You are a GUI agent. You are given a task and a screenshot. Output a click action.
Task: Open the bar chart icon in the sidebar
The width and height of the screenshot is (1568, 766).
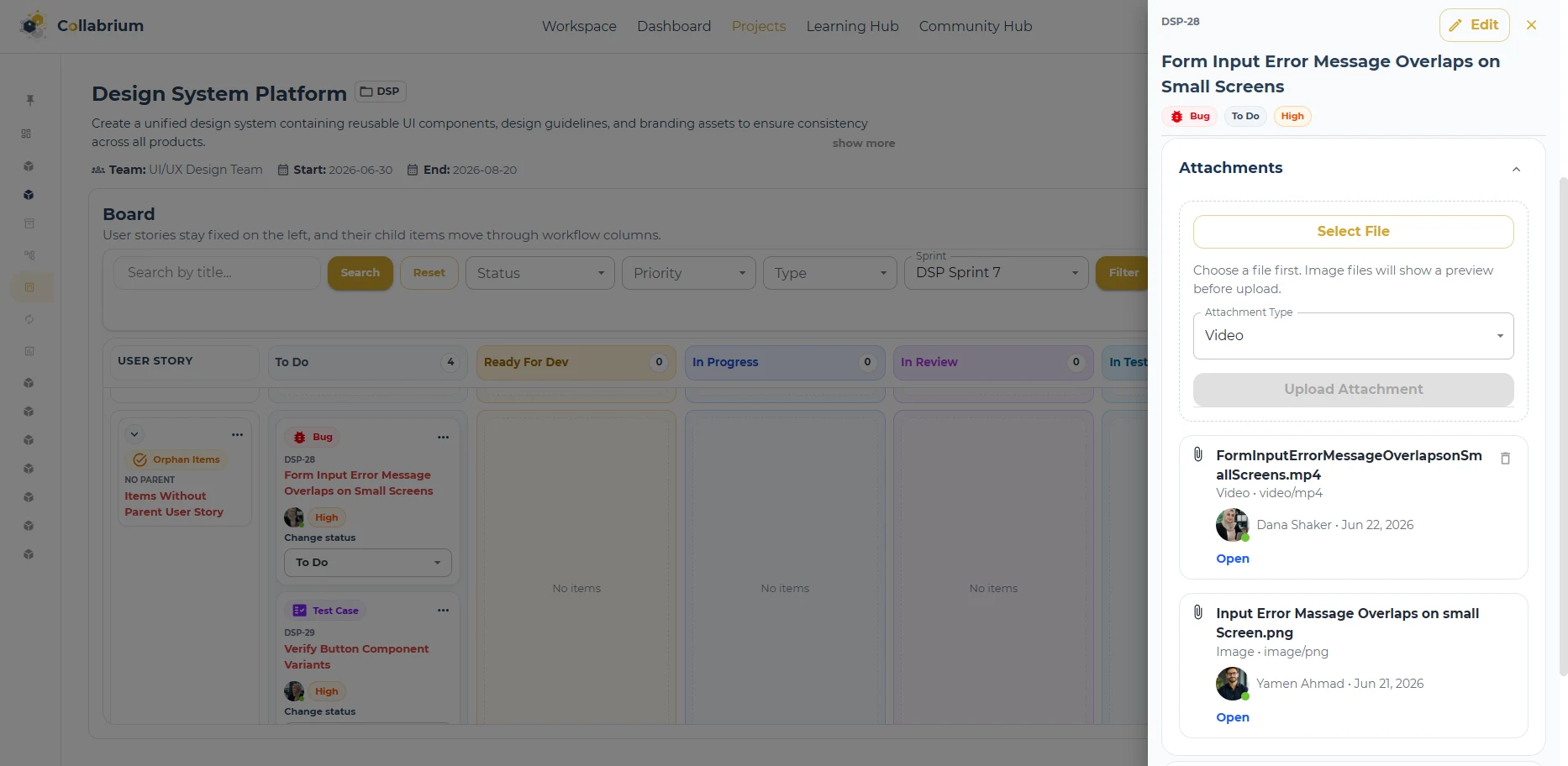[29, 351]
